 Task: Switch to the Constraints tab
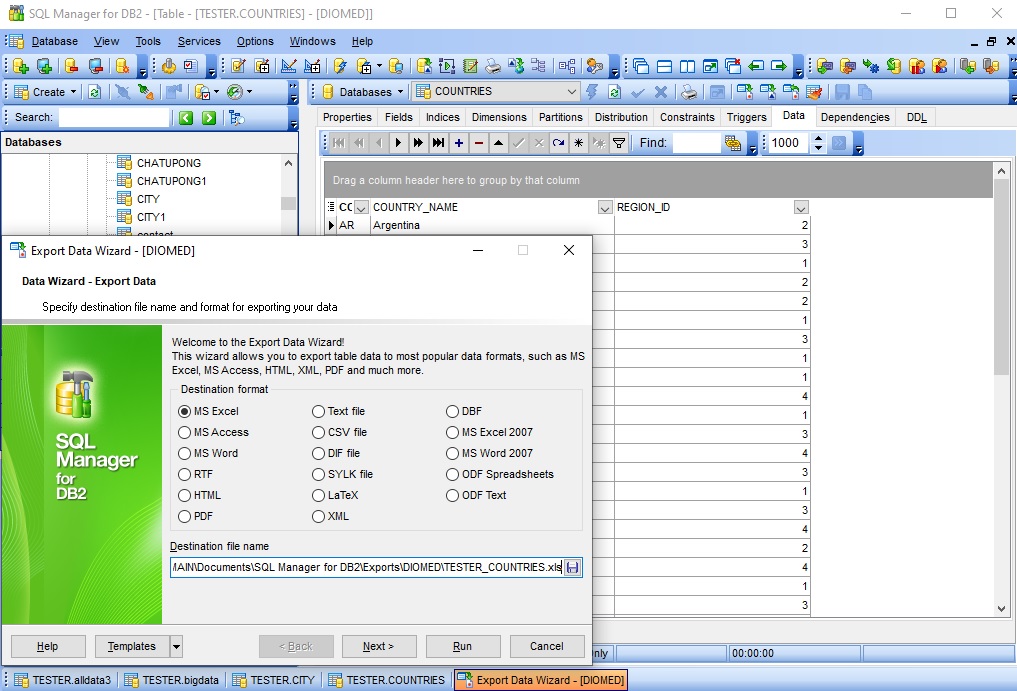pyautogui.click(x=687, y=117)
